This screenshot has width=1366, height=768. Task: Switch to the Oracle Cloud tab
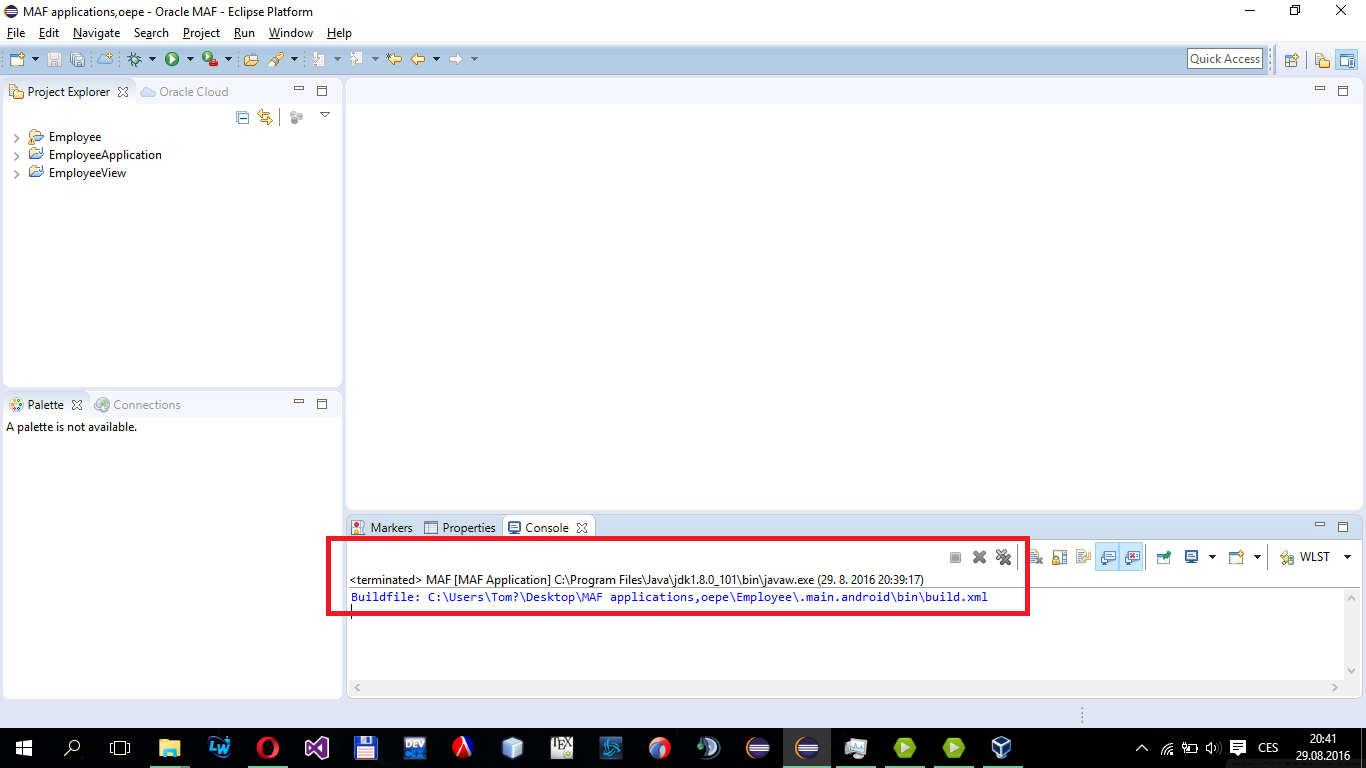click(185, 92)
